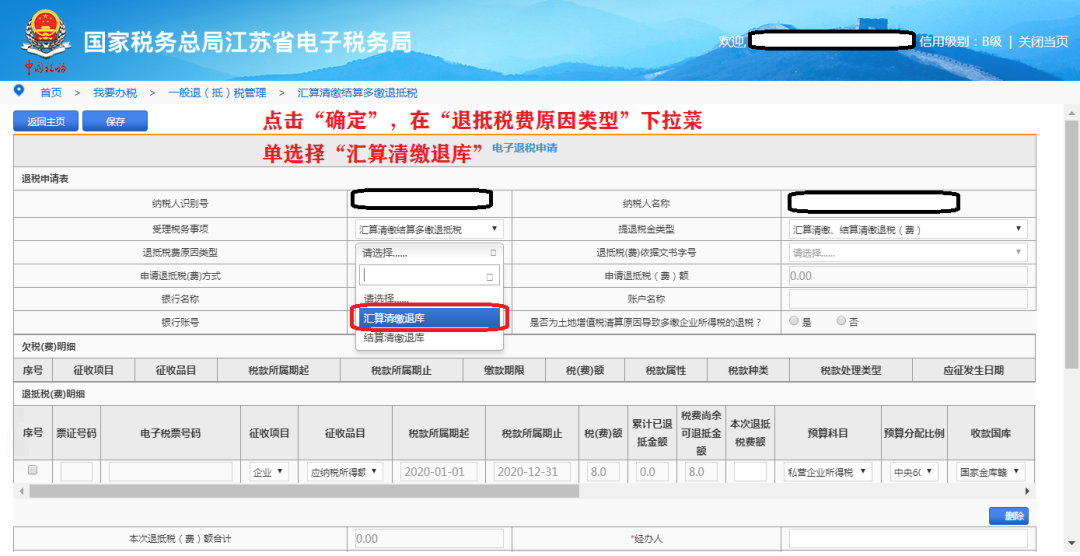Screen dimensions: 1080x556
Task: Click 税款所属期起 field 2020-01-01
Action: point(439,472)
